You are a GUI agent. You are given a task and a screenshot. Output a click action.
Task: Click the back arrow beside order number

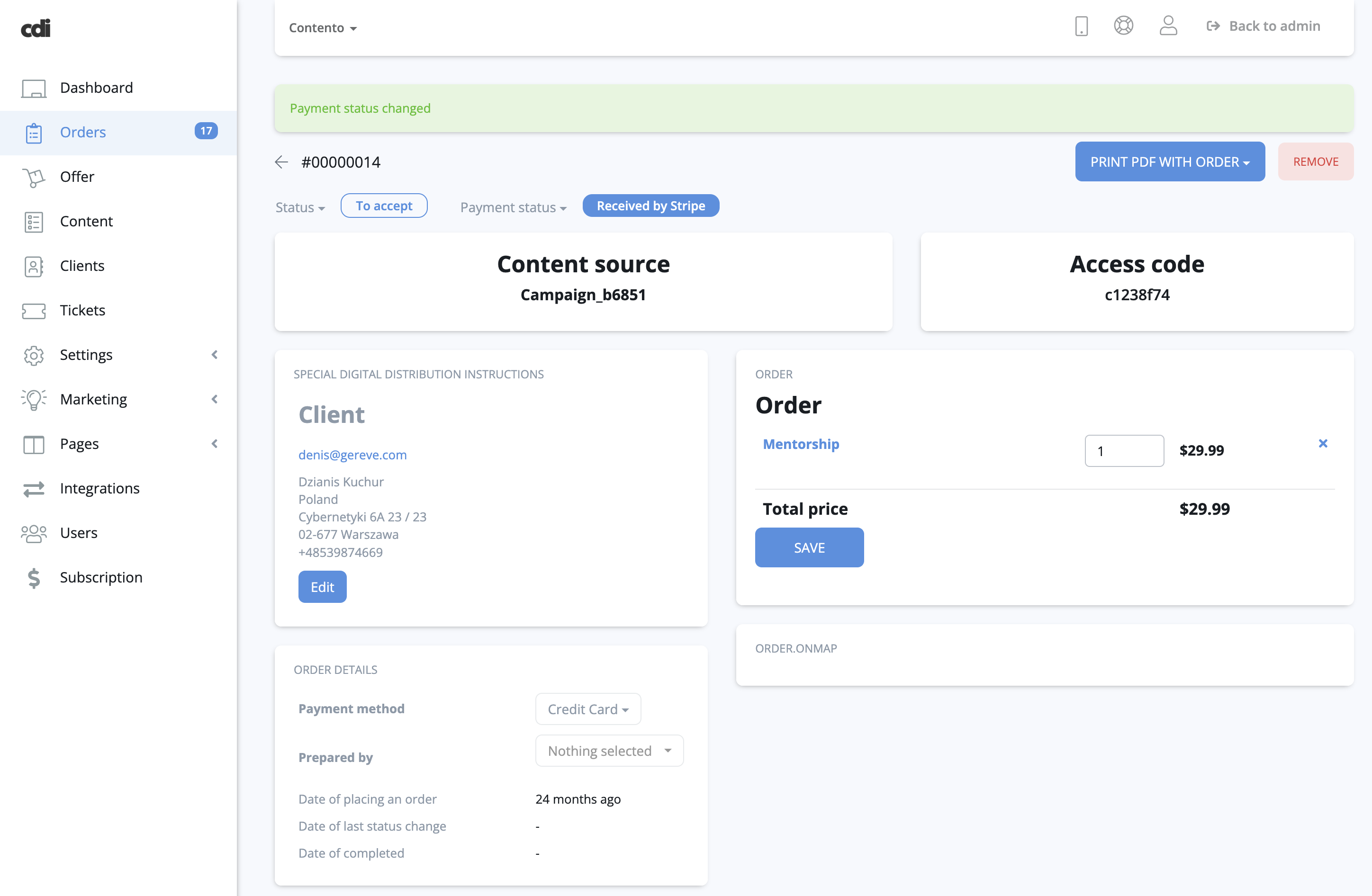(x=281, y=162)
